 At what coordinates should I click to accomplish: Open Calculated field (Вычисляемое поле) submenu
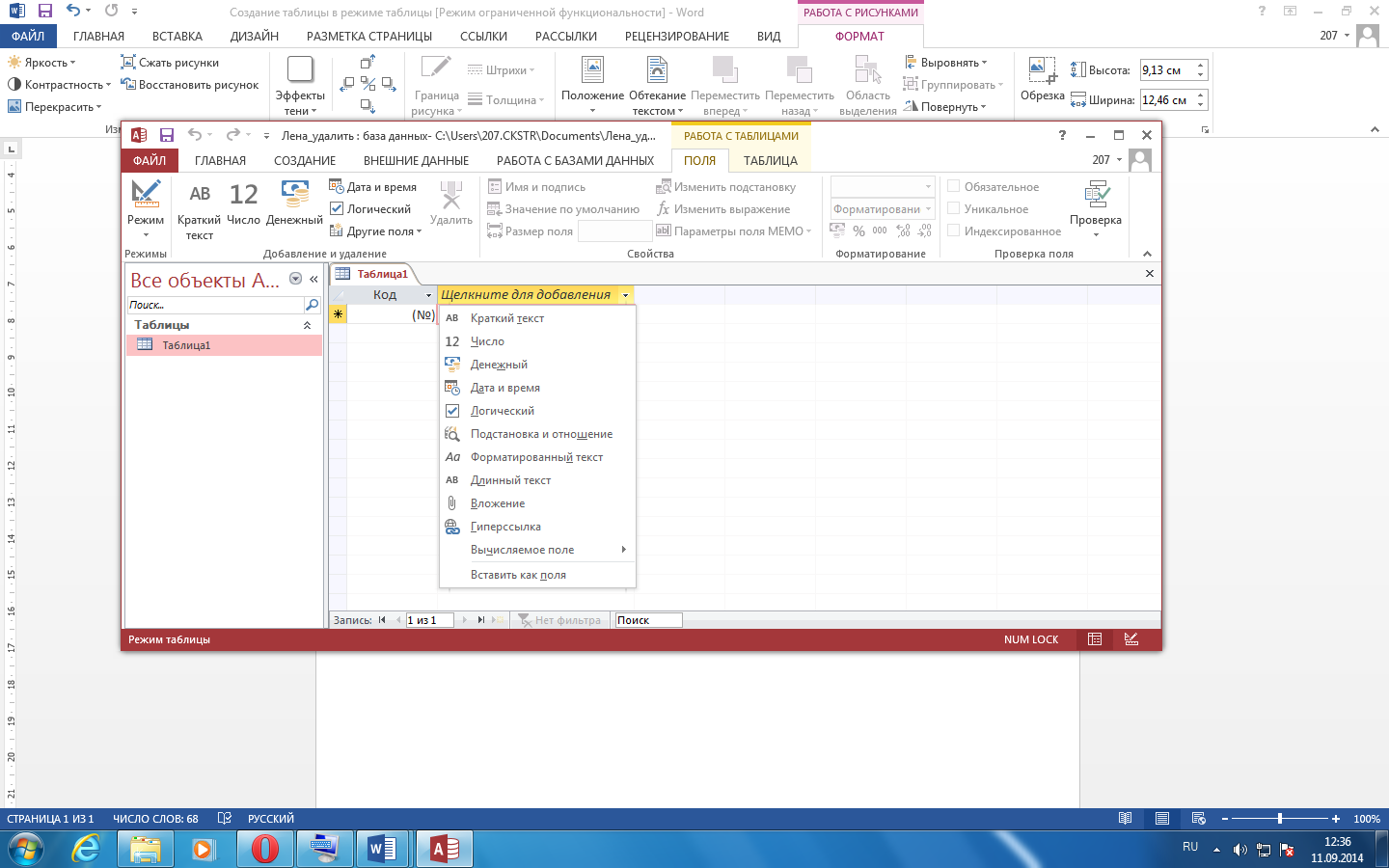[x=537, y=550]
